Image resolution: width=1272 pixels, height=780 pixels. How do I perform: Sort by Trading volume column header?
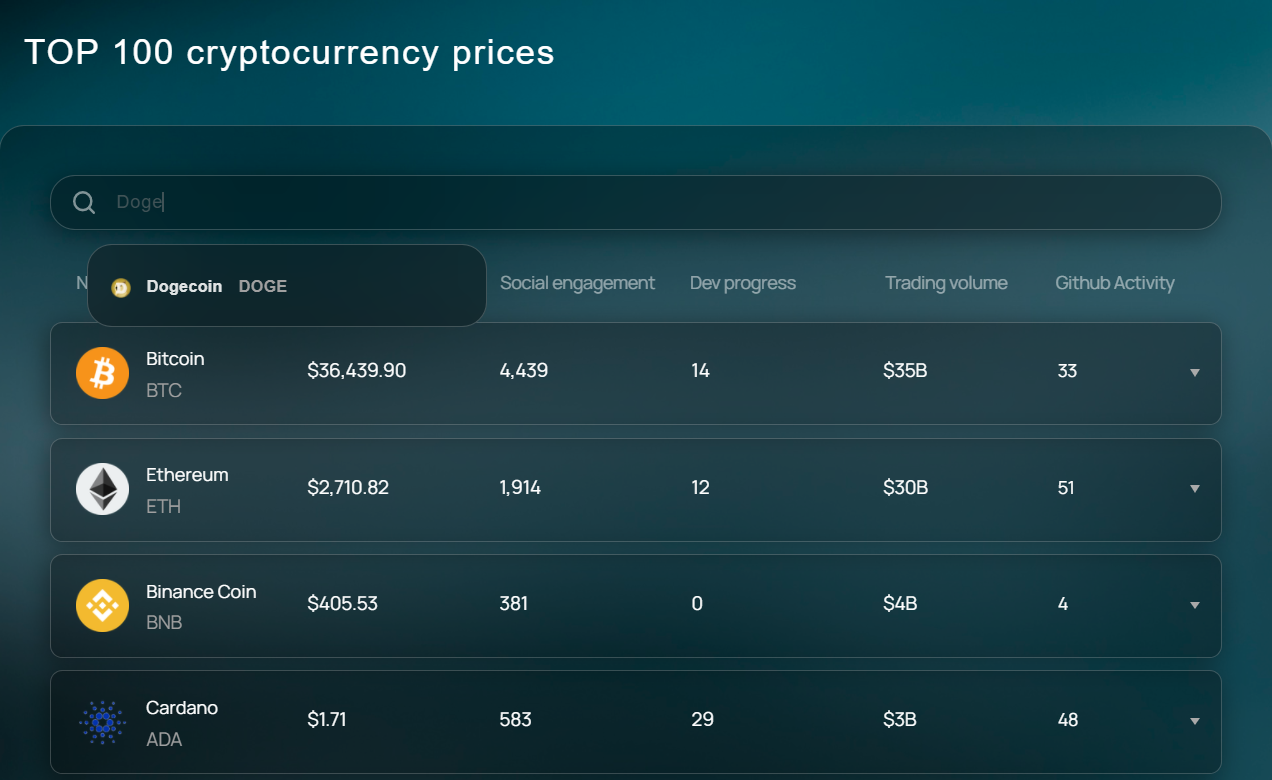pos(946,283)
